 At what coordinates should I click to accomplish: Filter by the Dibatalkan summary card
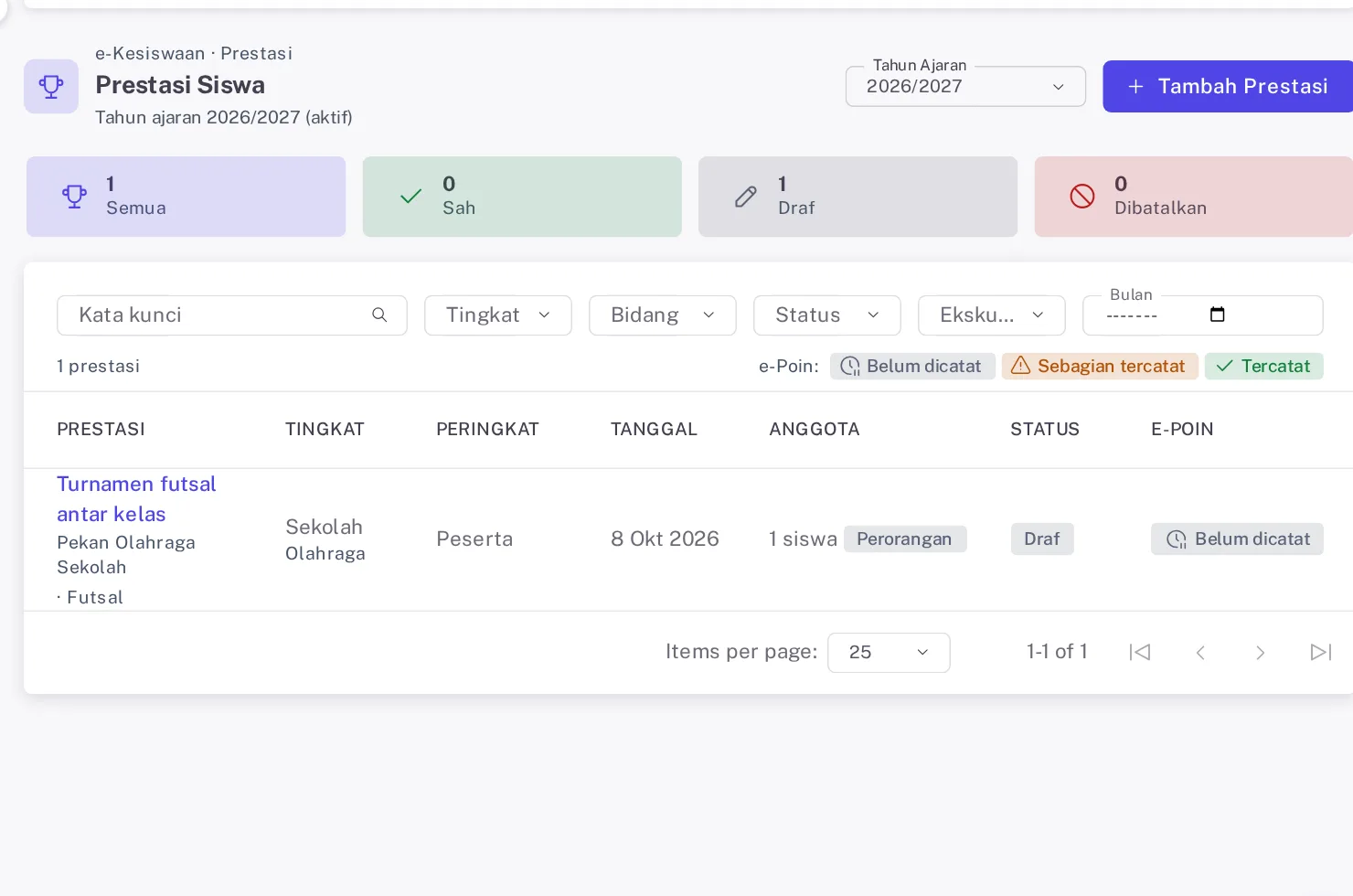tap(1194, 197)
